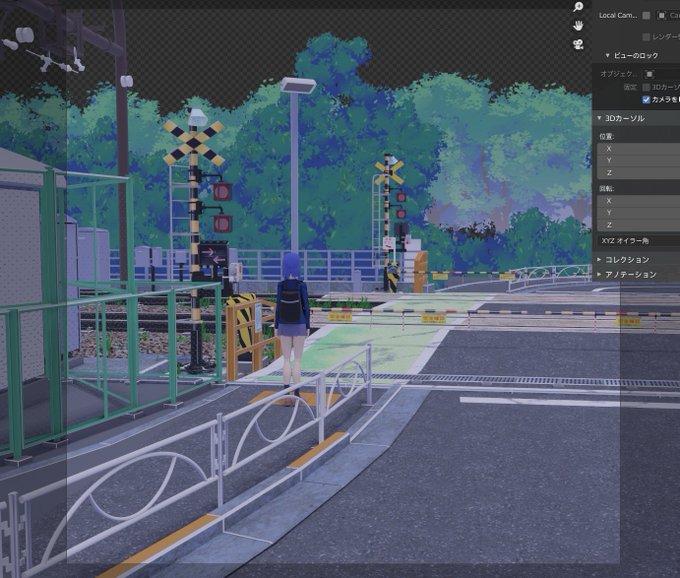The height and width of the screenshot is (578, 680).
Task: Open the local camera object picker
Action: [668, 16]
